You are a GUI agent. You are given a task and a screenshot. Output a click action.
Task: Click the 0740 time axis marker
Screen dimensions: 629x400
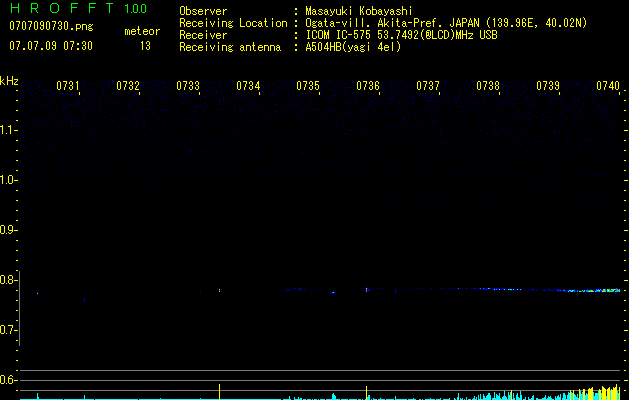click(x=608, y=86)
